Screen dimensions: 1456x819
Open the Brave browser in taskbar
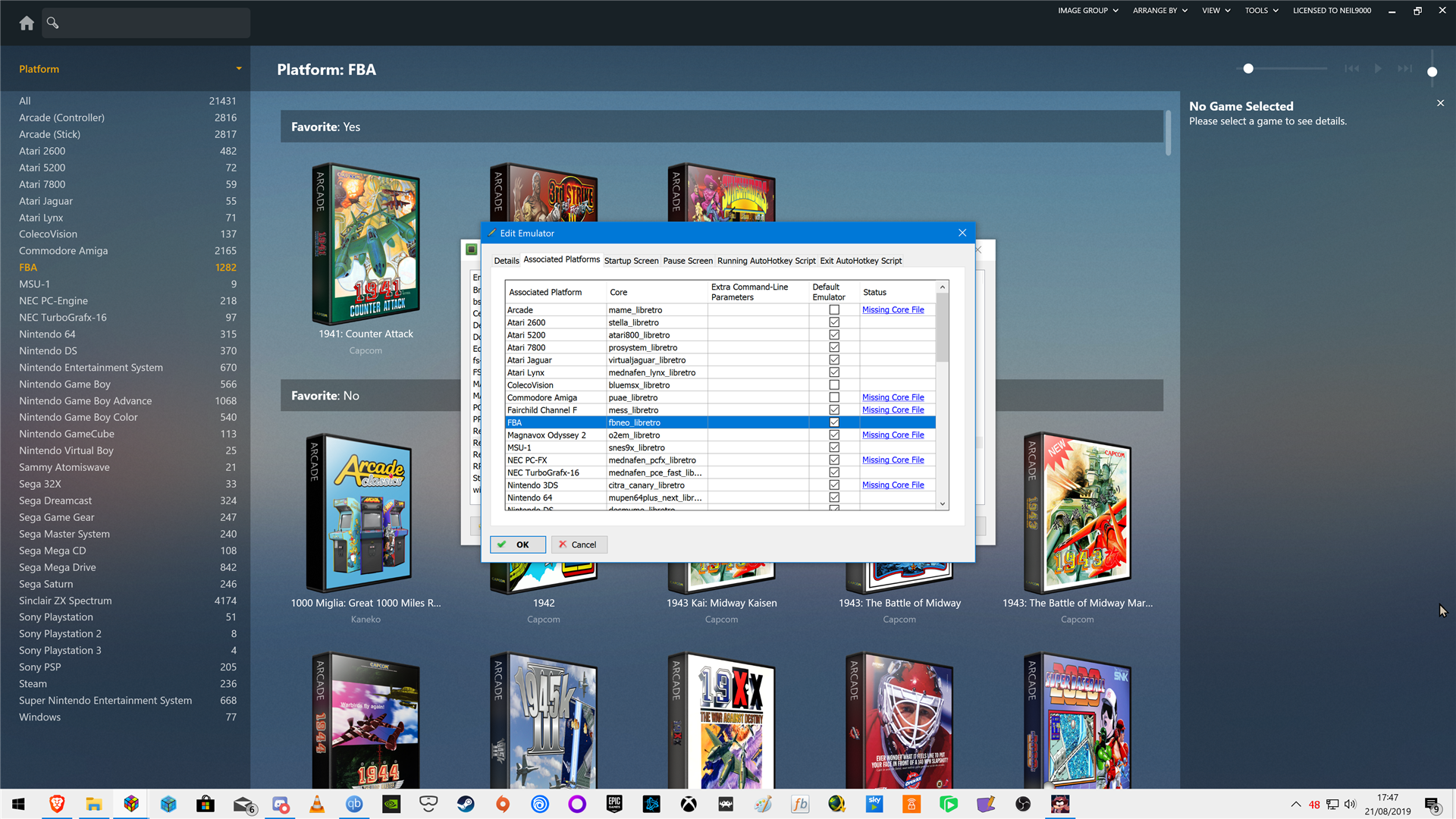coord(57,804)
